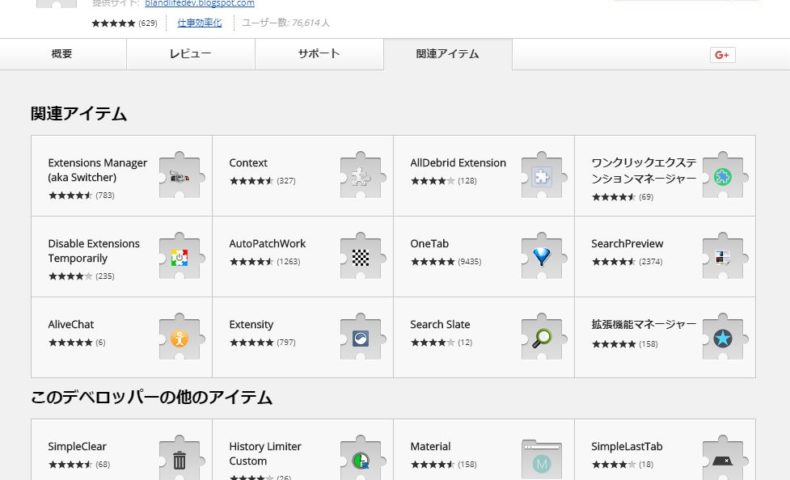
Task: Click the AllDebrid Extension puzzle icon
Action: 544,175
